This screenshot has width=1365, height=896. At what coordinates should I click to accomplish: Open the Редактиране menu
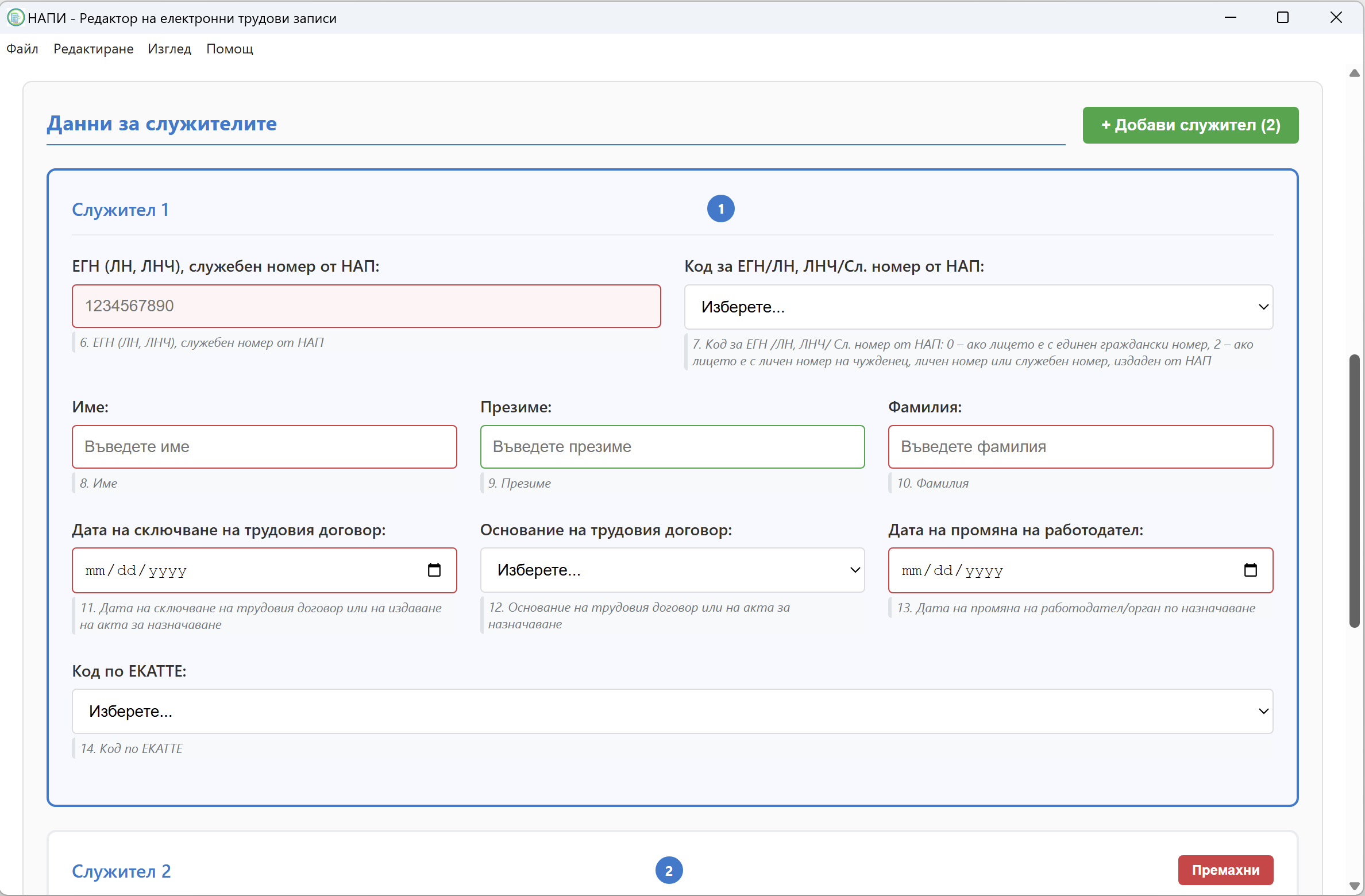[94, 49]
